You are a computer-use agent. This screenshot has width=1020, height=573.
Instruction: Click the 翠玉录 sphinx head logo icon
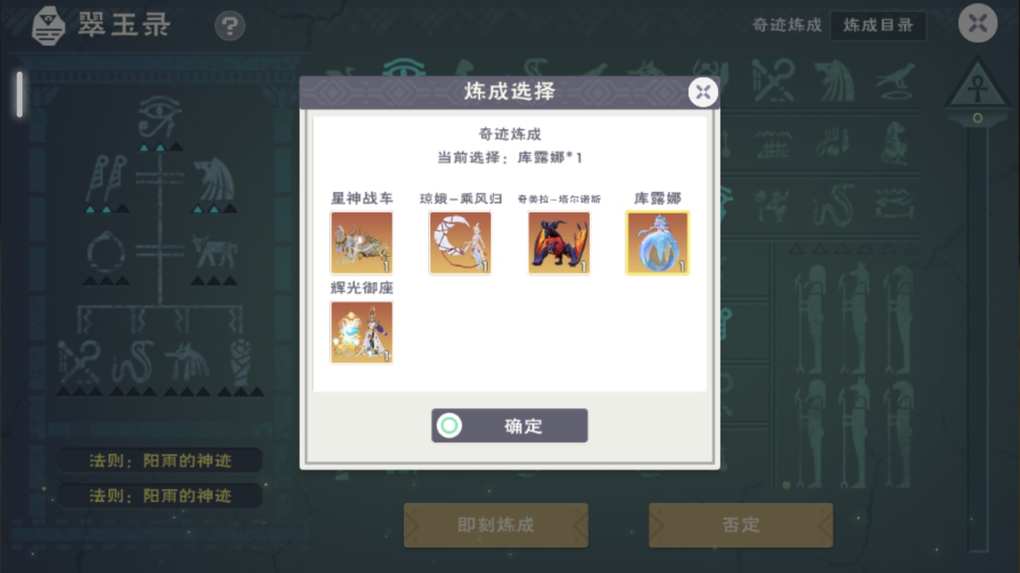(x=49, y=26)
